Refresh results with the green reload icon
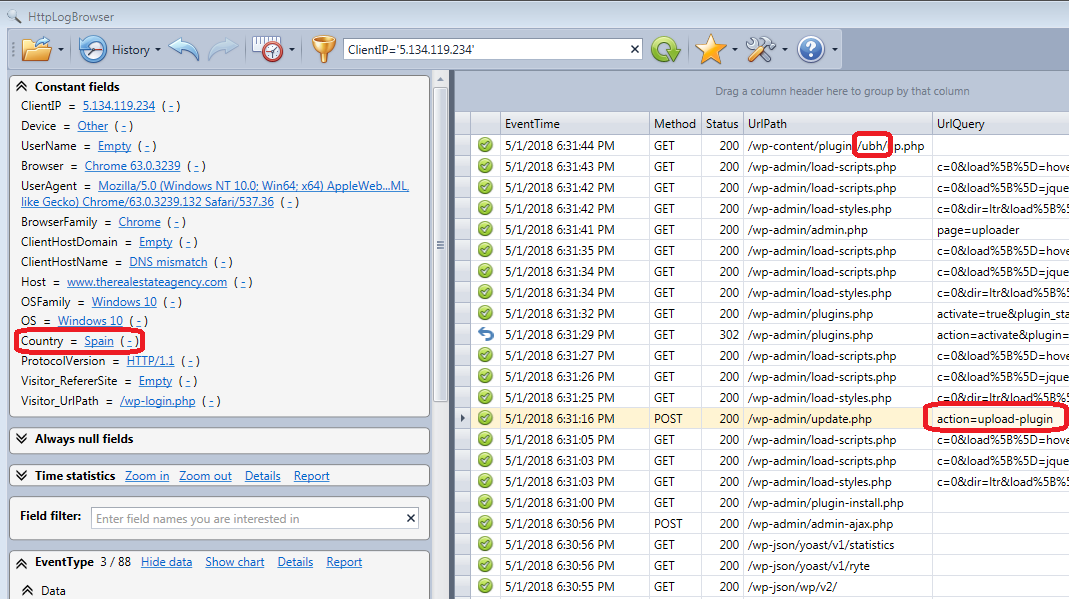The image size is (1069, 599). click(665, 49)
